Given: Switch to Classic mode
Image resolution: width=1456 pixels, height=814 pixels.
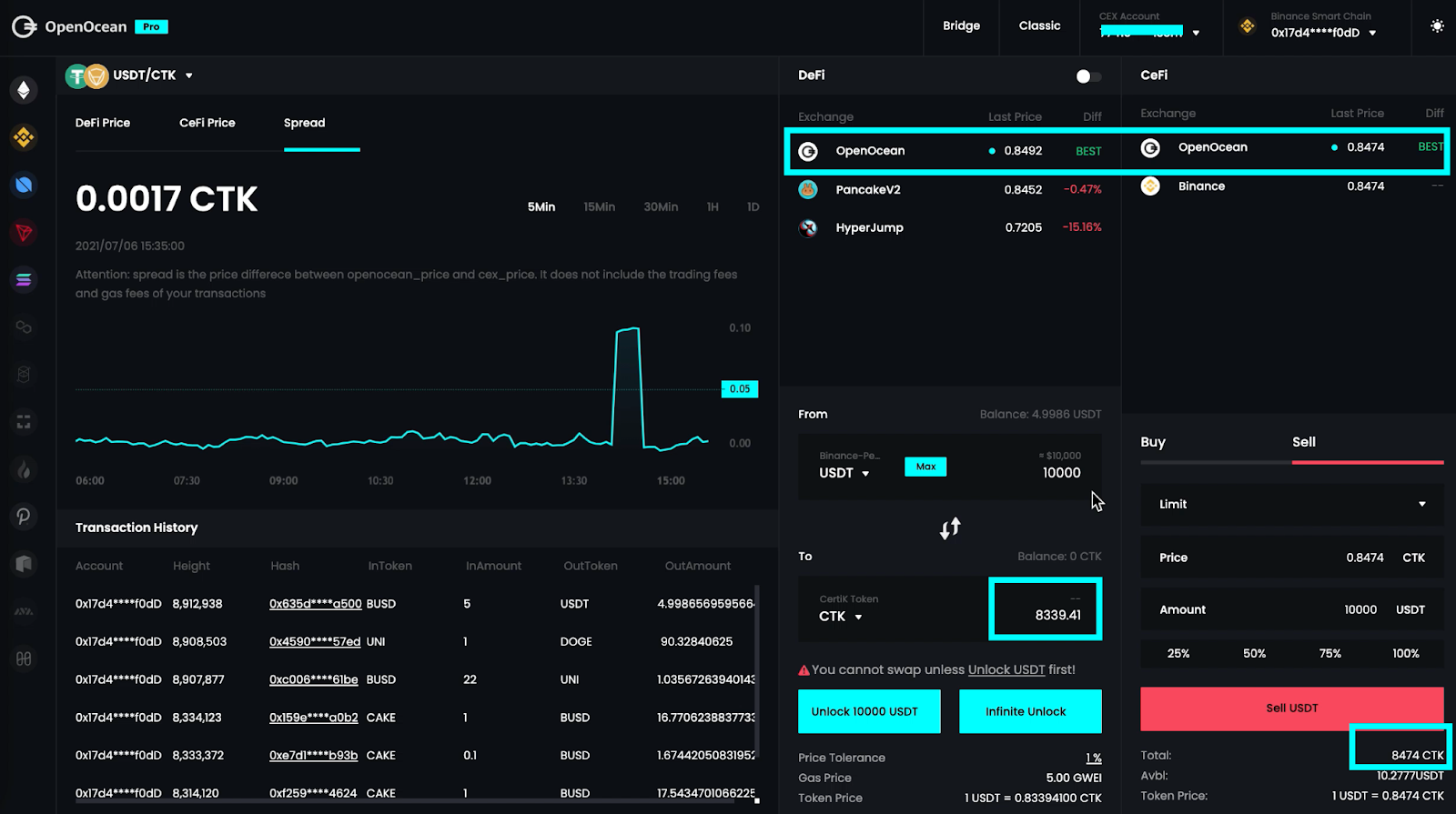Looking at the screenshot, I should 1040,25.
